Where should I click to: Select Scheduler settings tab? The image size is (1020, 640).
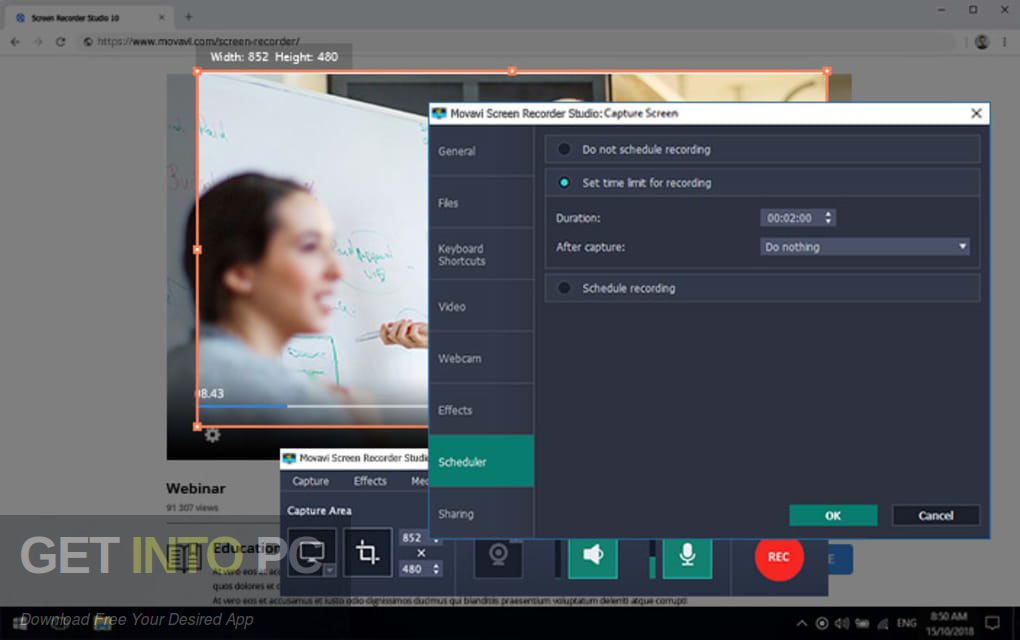pos(481,462)
